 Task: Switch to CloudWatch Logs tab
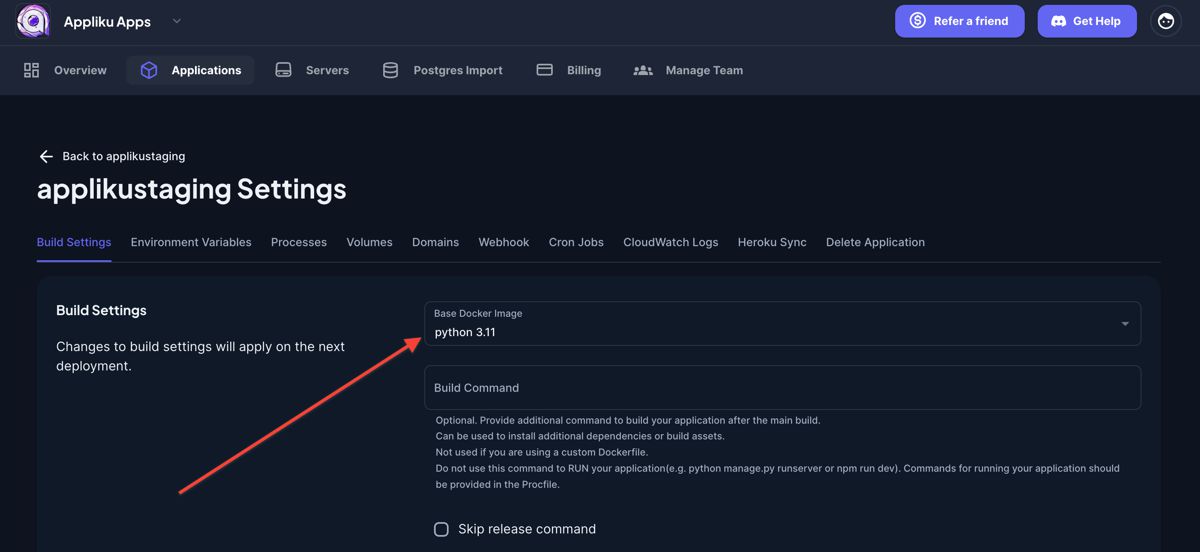coord(671,242)
